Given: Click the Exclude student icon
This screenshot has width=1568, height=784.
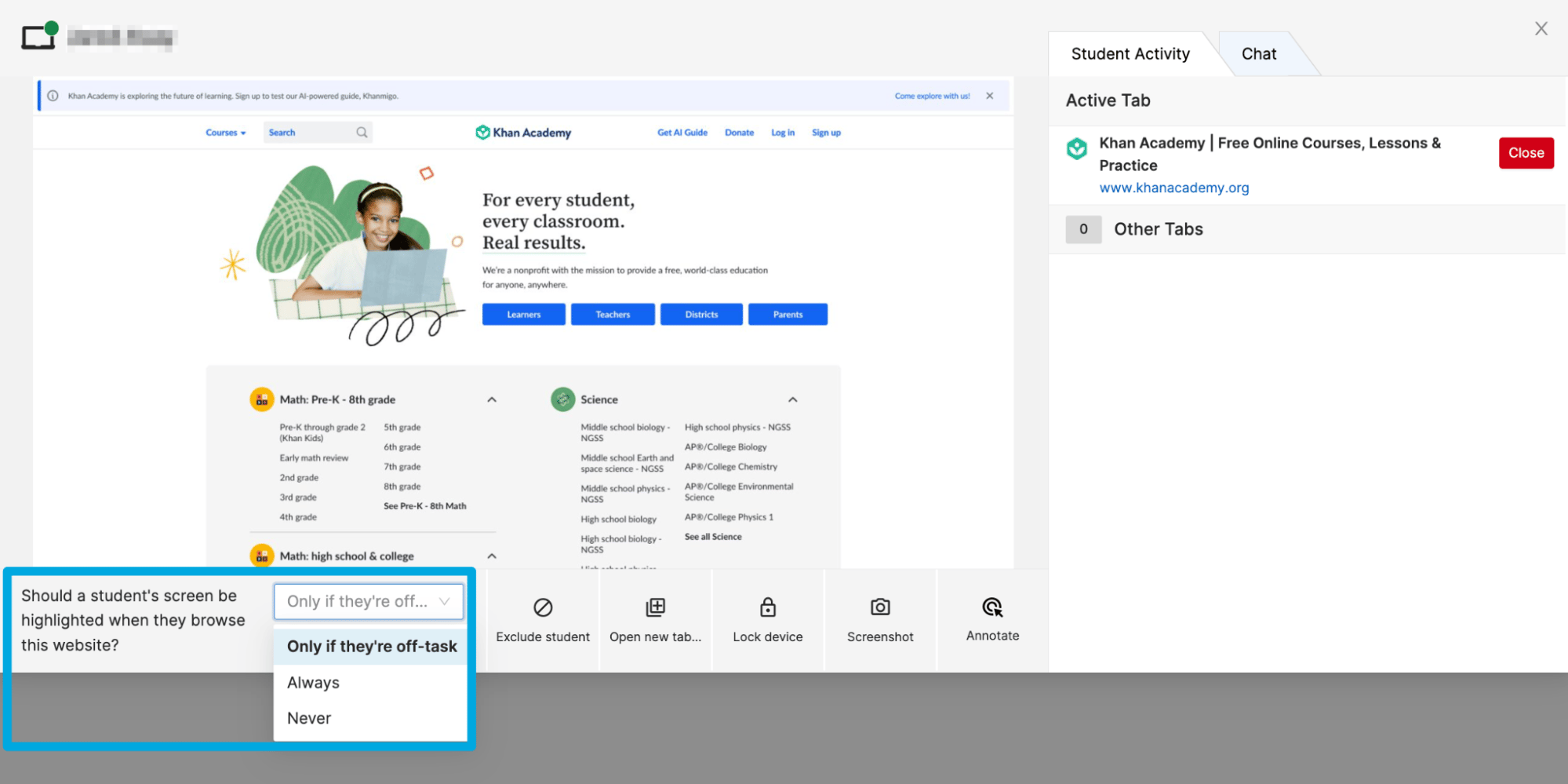Looking at the screenshot, I should tap(543, 607).
